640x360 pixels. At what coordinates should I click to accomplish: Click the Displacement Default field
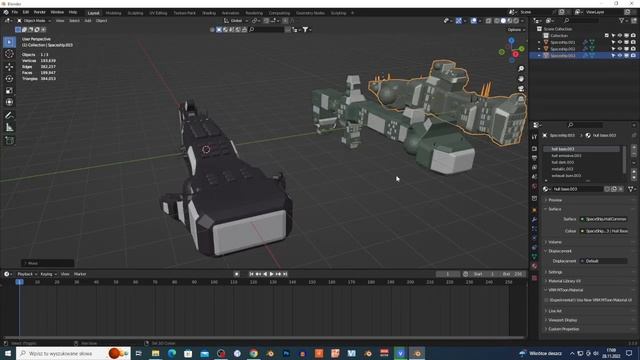(x=604, y=261)
